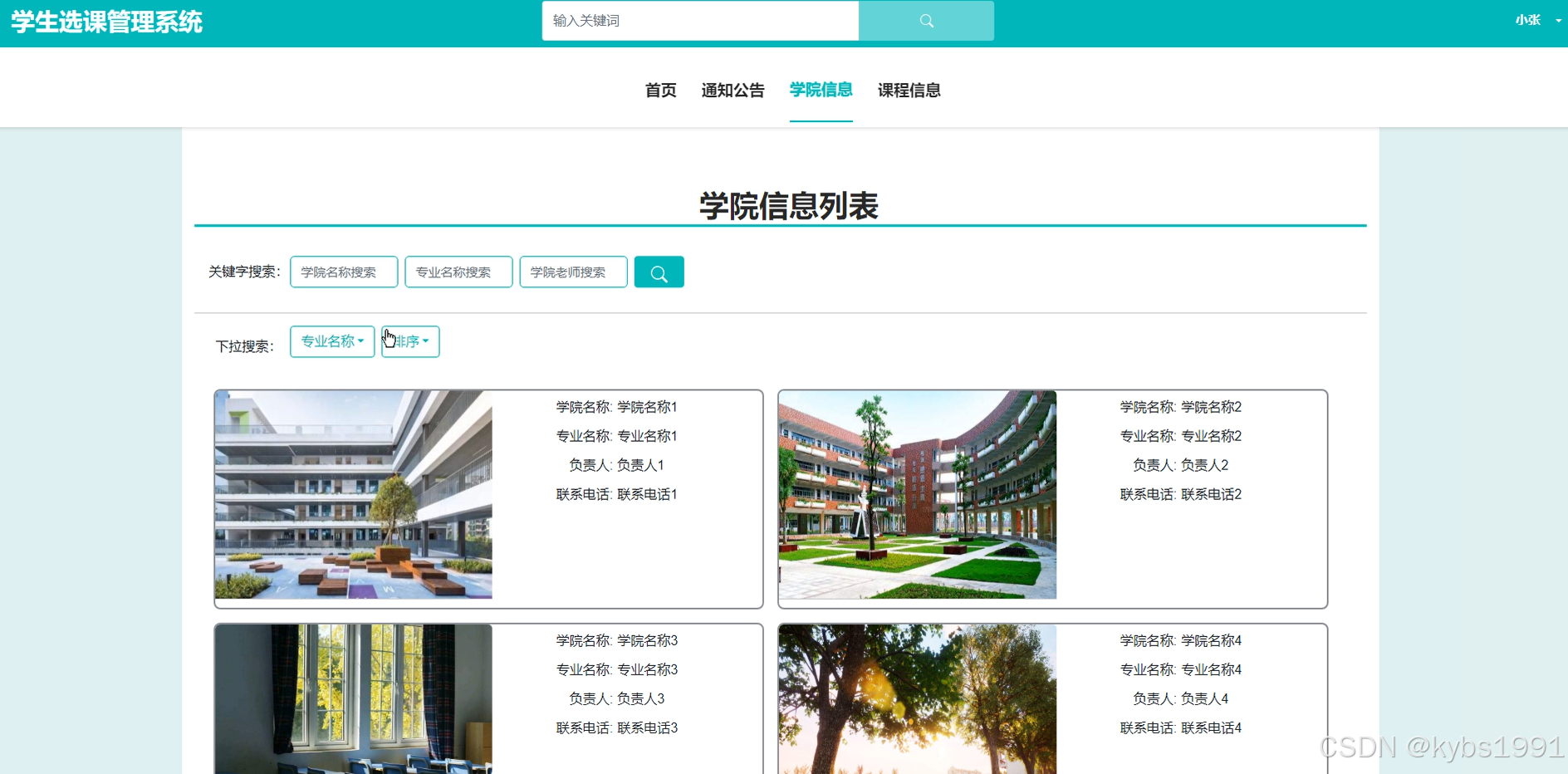Click the text 学院名称: 学院名称2
This screenshot has height=774, width=1568.
click(1181, 407)
